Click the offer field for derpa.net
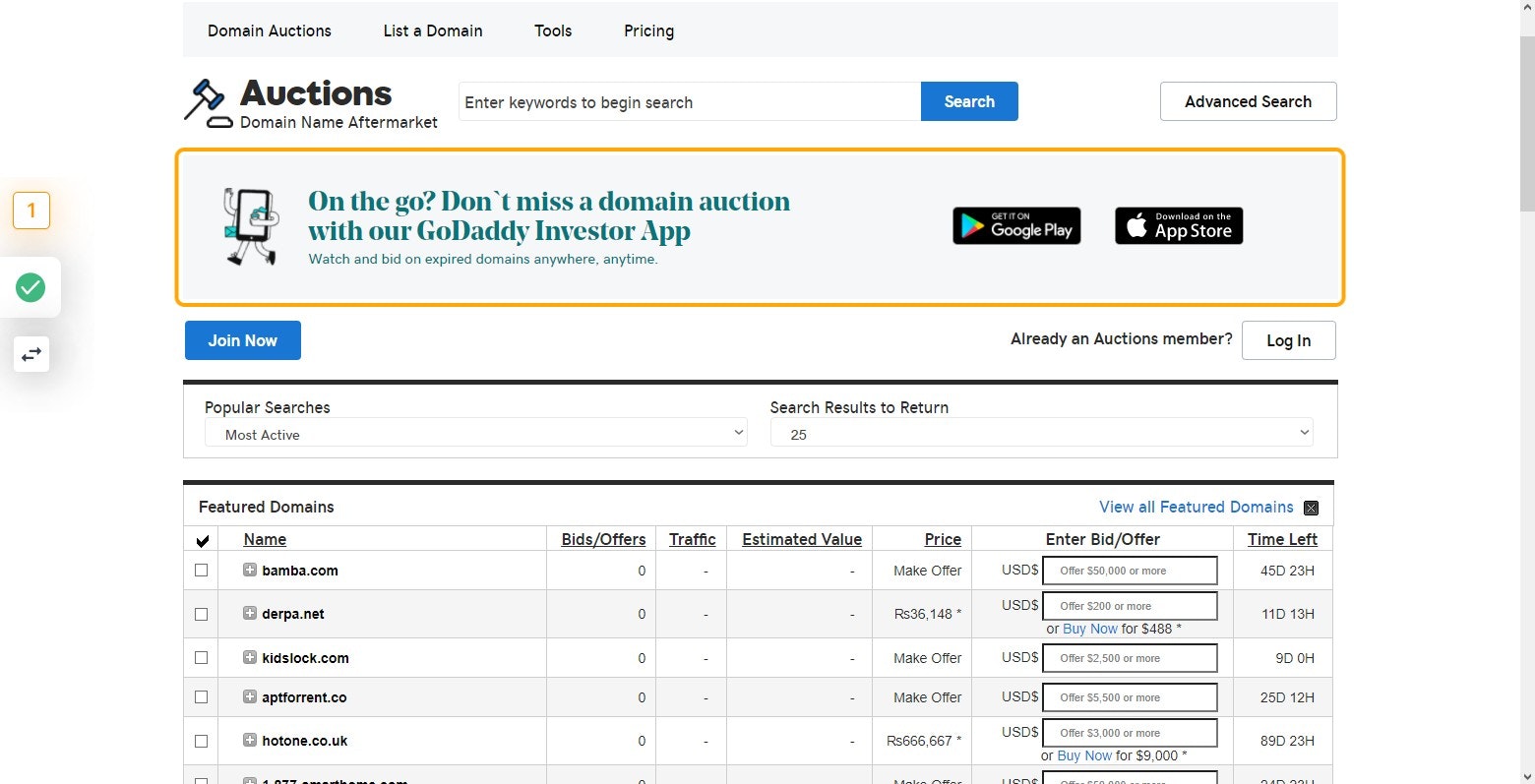This screenshot has width=1535, height=784. [1130, 606]
